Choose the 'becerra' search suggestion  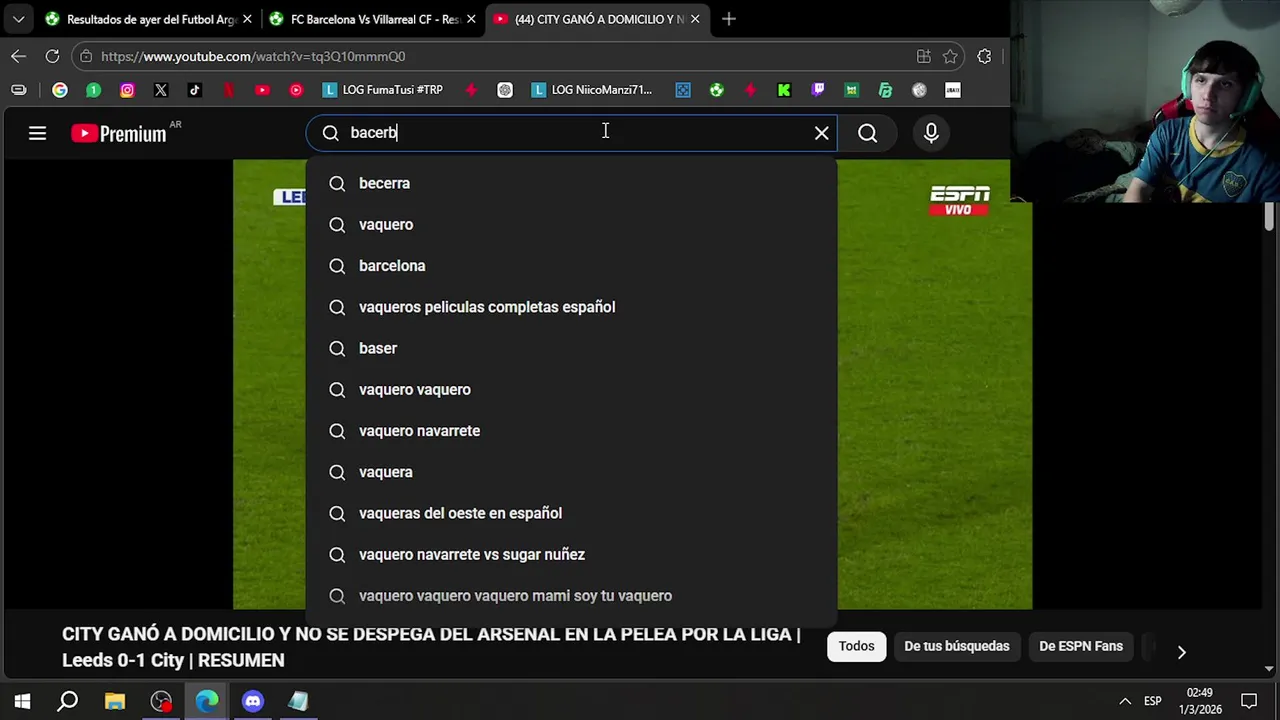[571, 183]
